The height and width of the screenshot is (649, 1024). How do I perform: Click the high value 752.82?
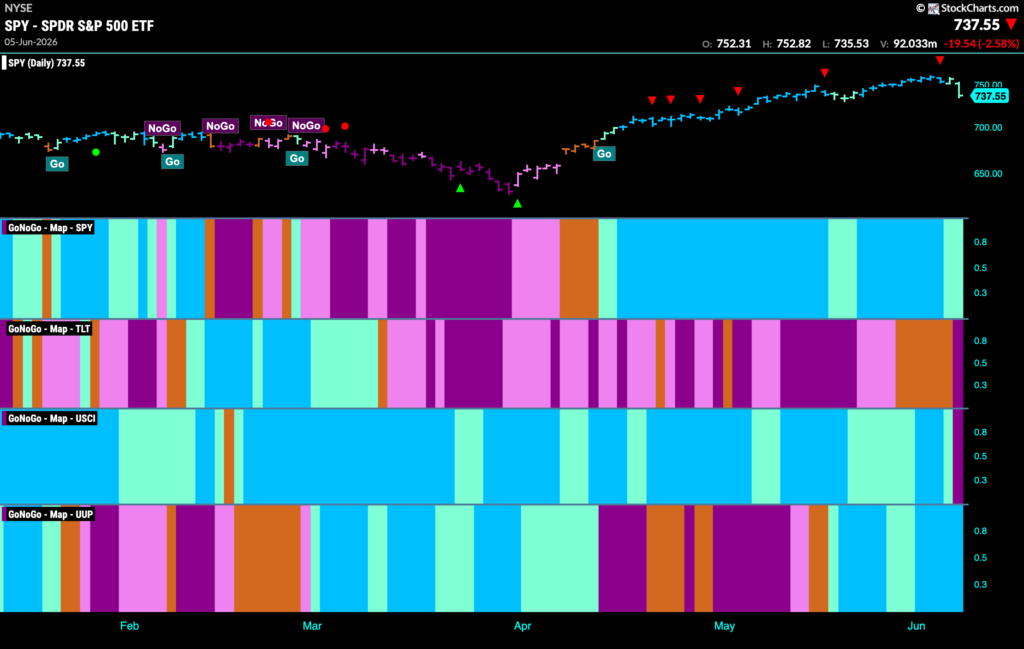(793, 44)
